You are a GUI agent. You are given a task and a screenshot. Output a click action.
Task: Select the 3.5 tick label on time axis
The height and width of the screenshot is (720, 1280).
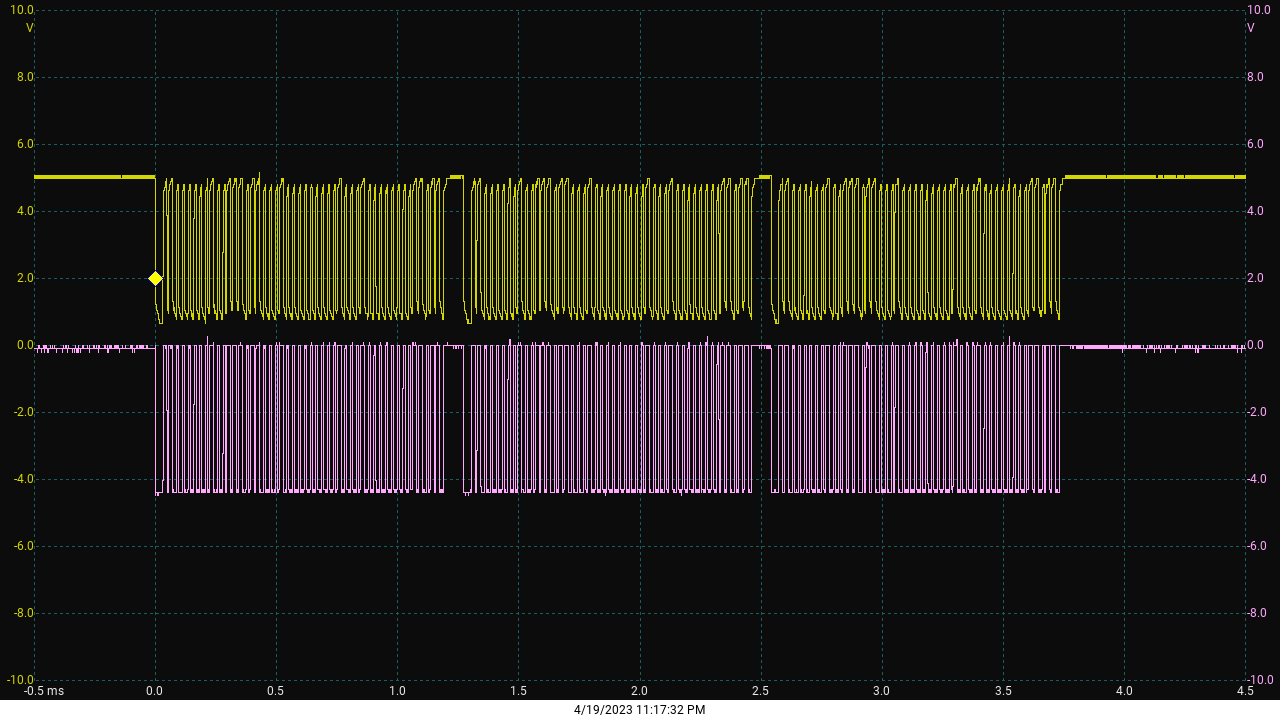coord(1002,691)
